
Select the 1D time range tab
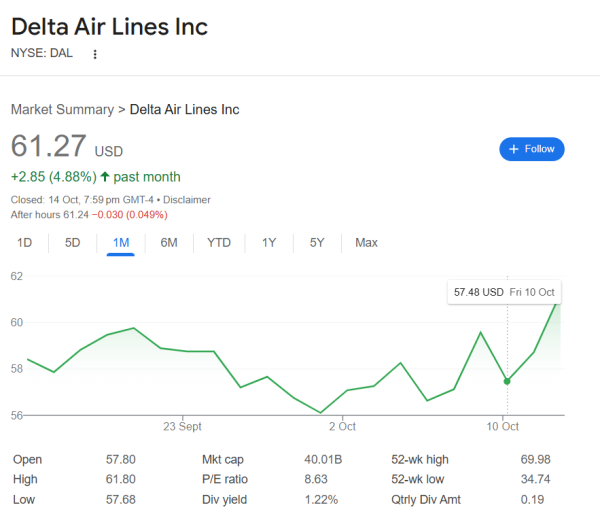click(x=25, y=242)
